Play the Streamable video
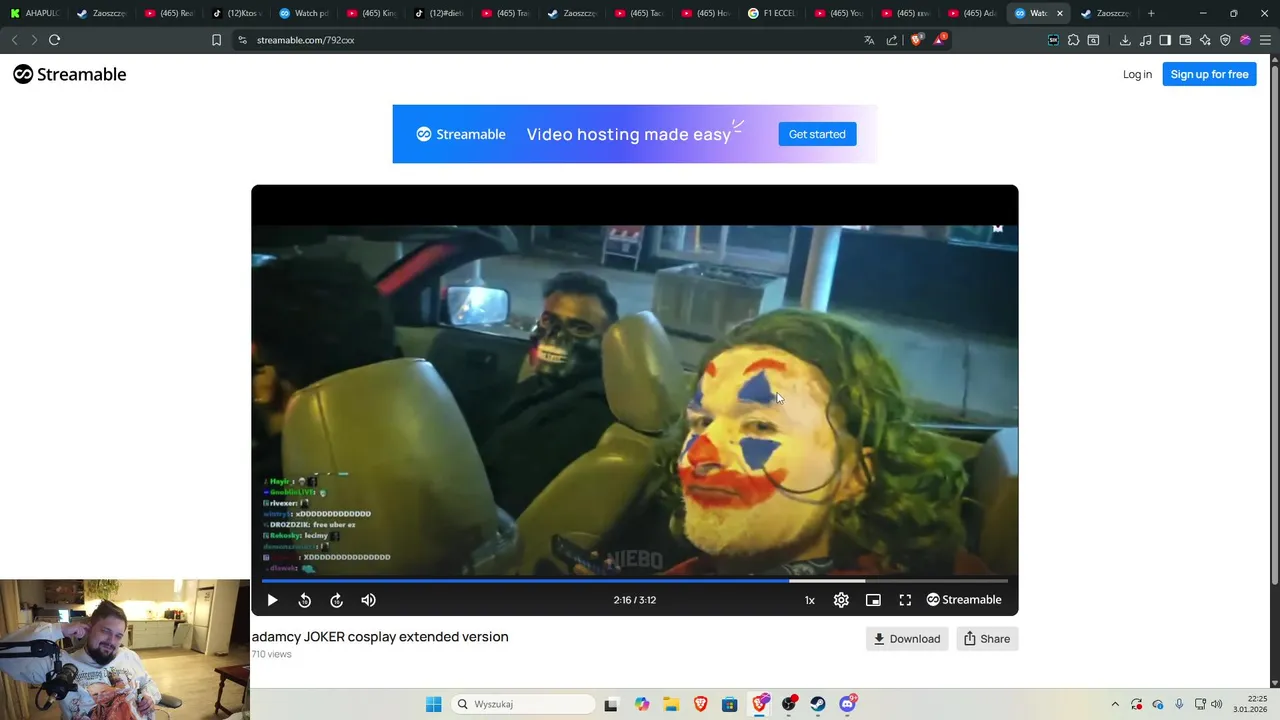The width and height of the screenshot is (1280, 720). point(272,600)
